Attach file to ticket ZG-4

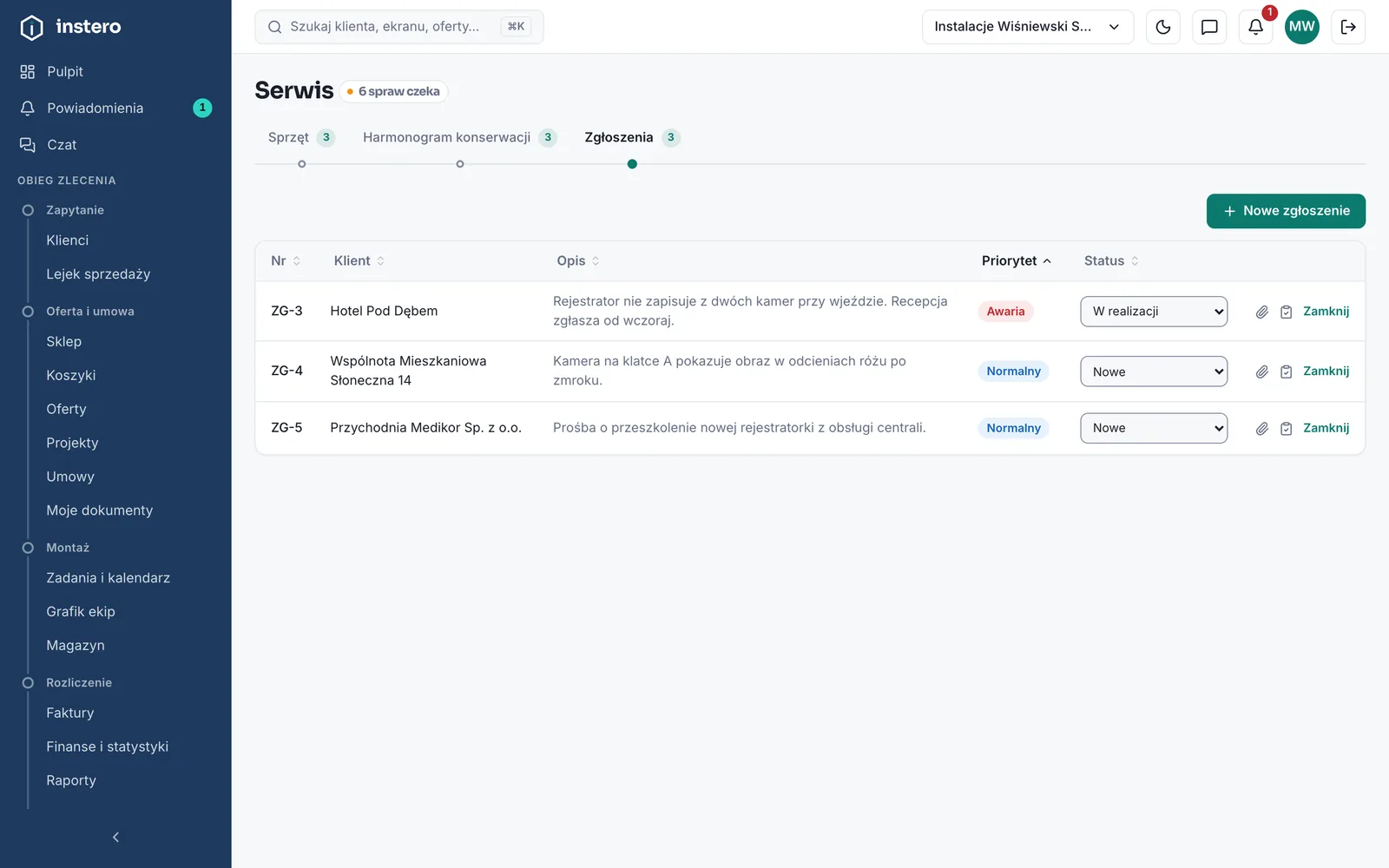(x=1262, y=372)
